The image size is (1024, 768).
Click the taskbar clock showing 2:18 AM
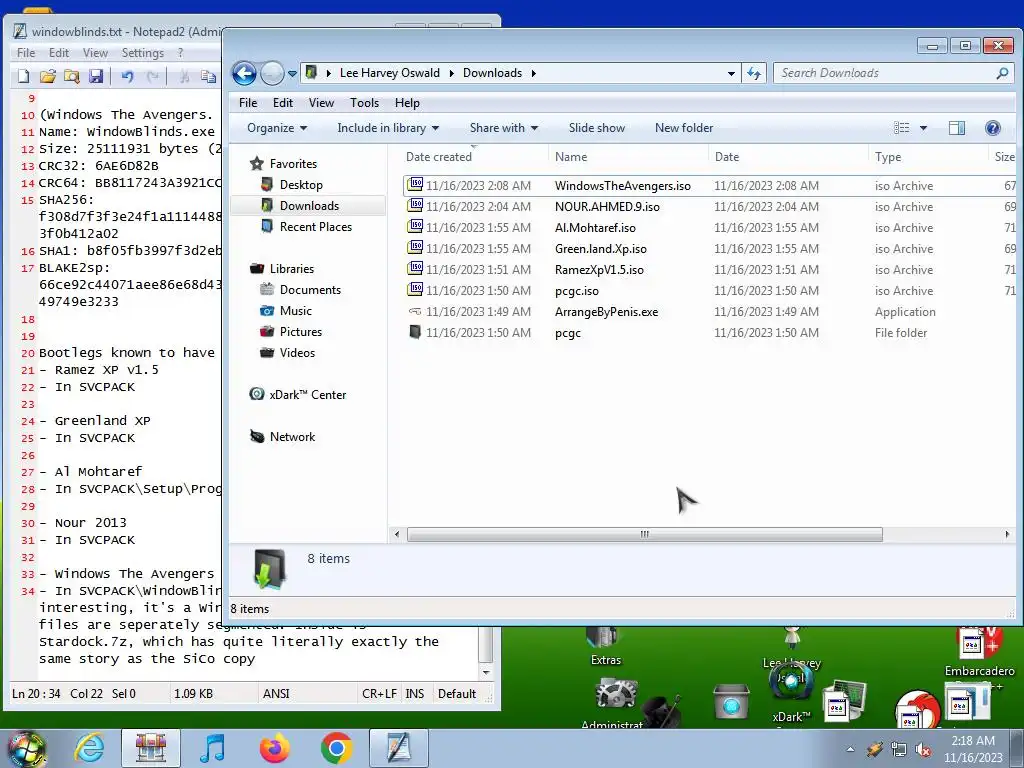click(972, 749)
